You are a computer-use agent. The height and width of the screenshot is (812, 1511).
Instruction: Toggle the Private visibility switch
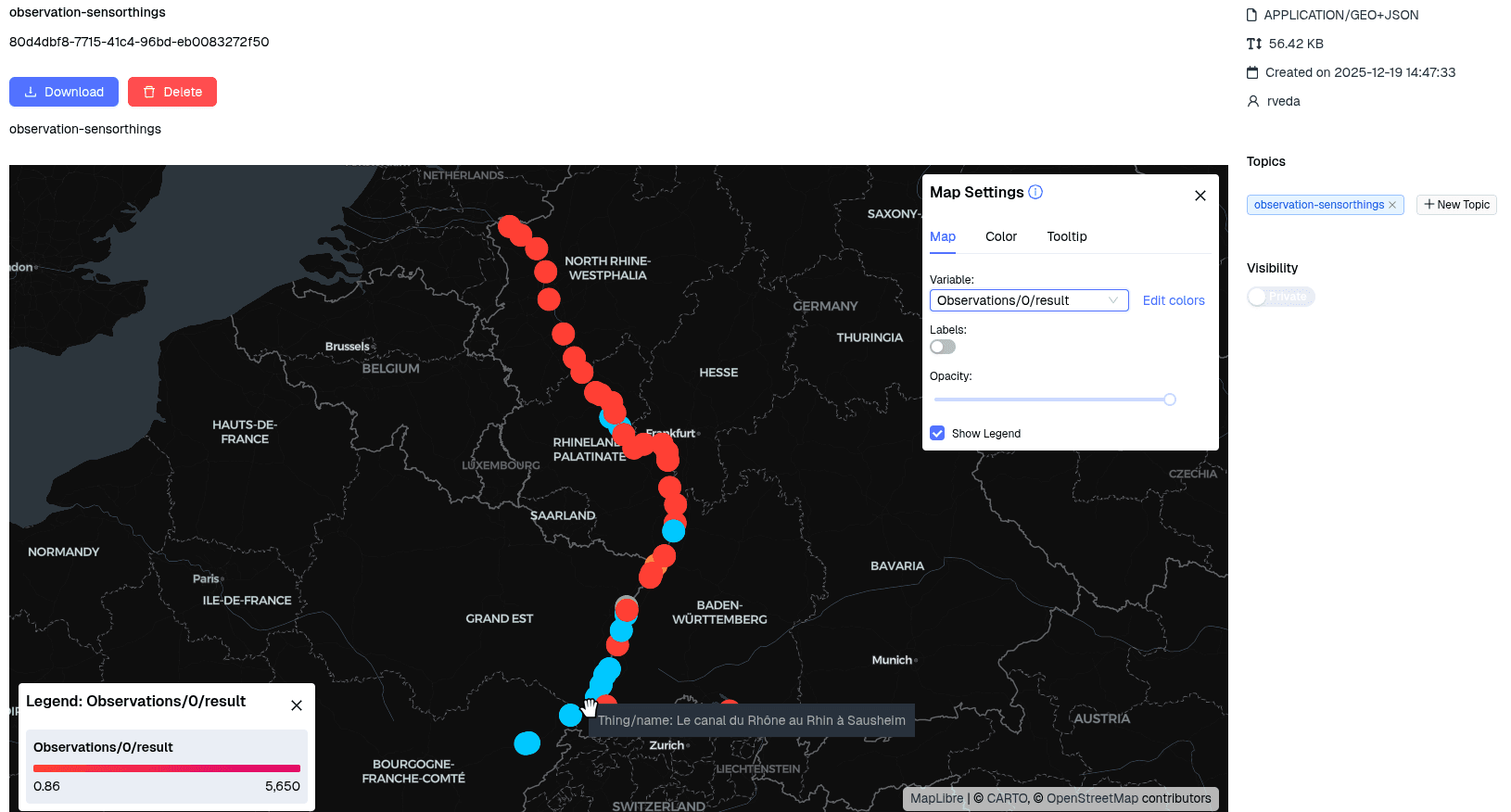point(1280,297)
